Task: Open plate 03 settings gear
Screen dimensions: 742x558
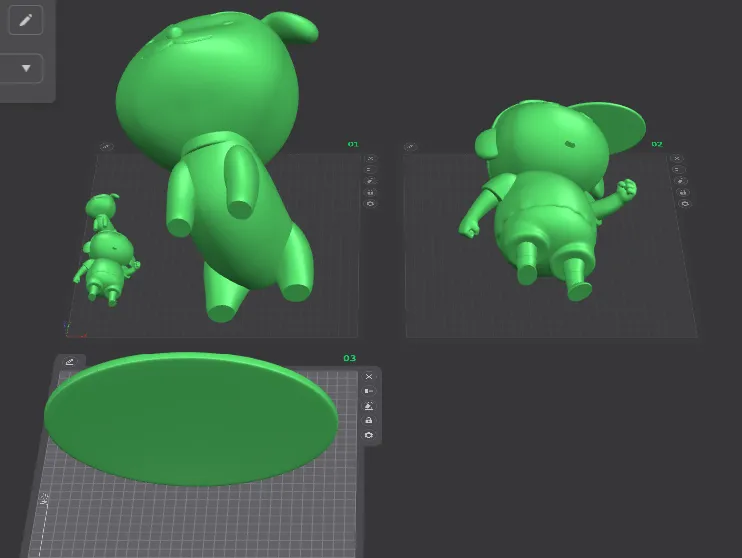Action: click(369, 435)
